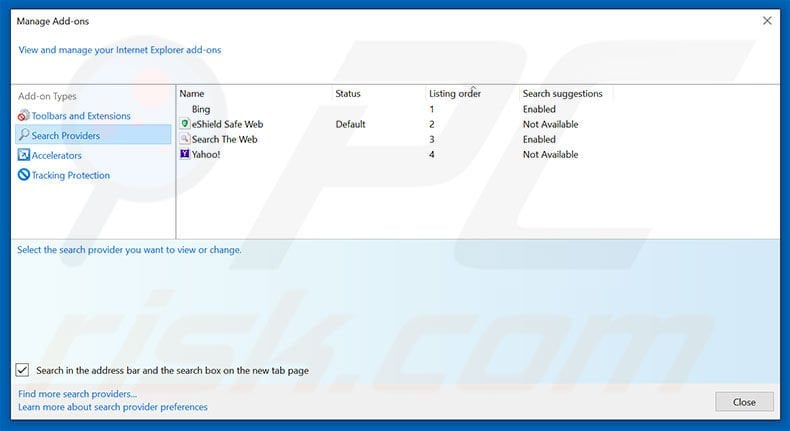Click the Toolbars and Extensions icon
The image size is (790, 431).
[23, 115]
